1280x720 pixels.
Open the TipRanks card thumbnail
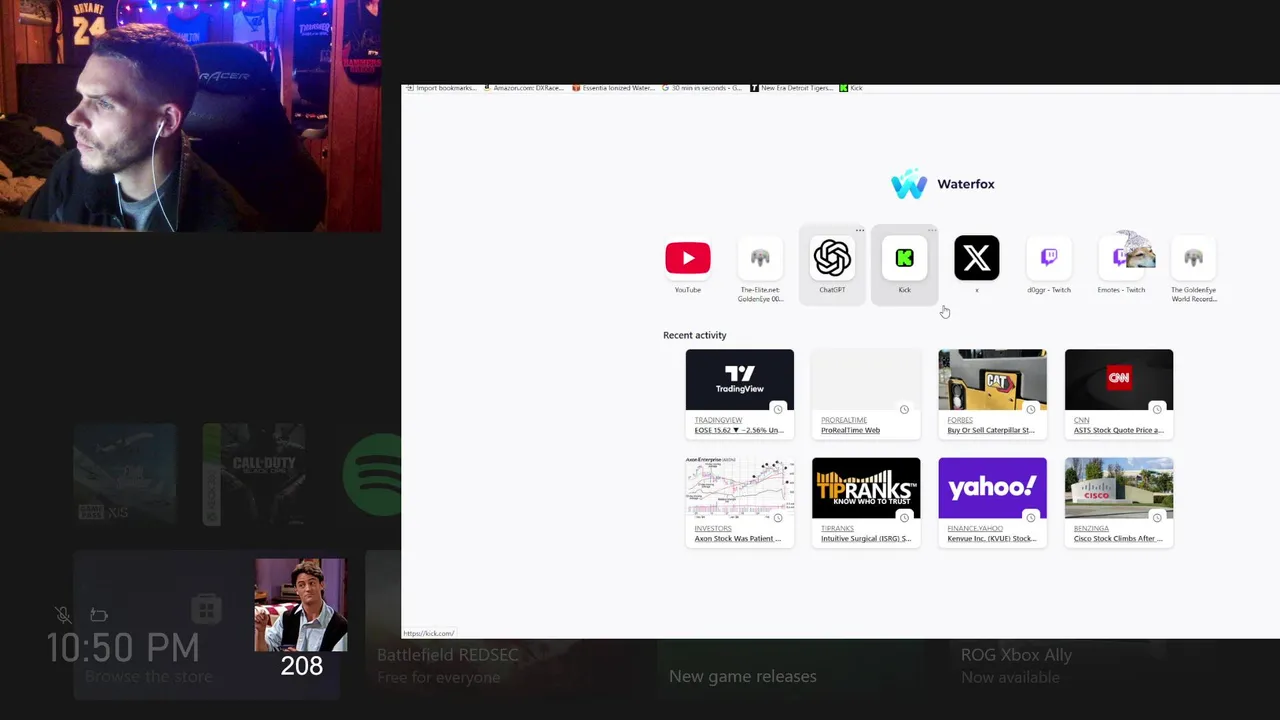(x=866, y=488)
